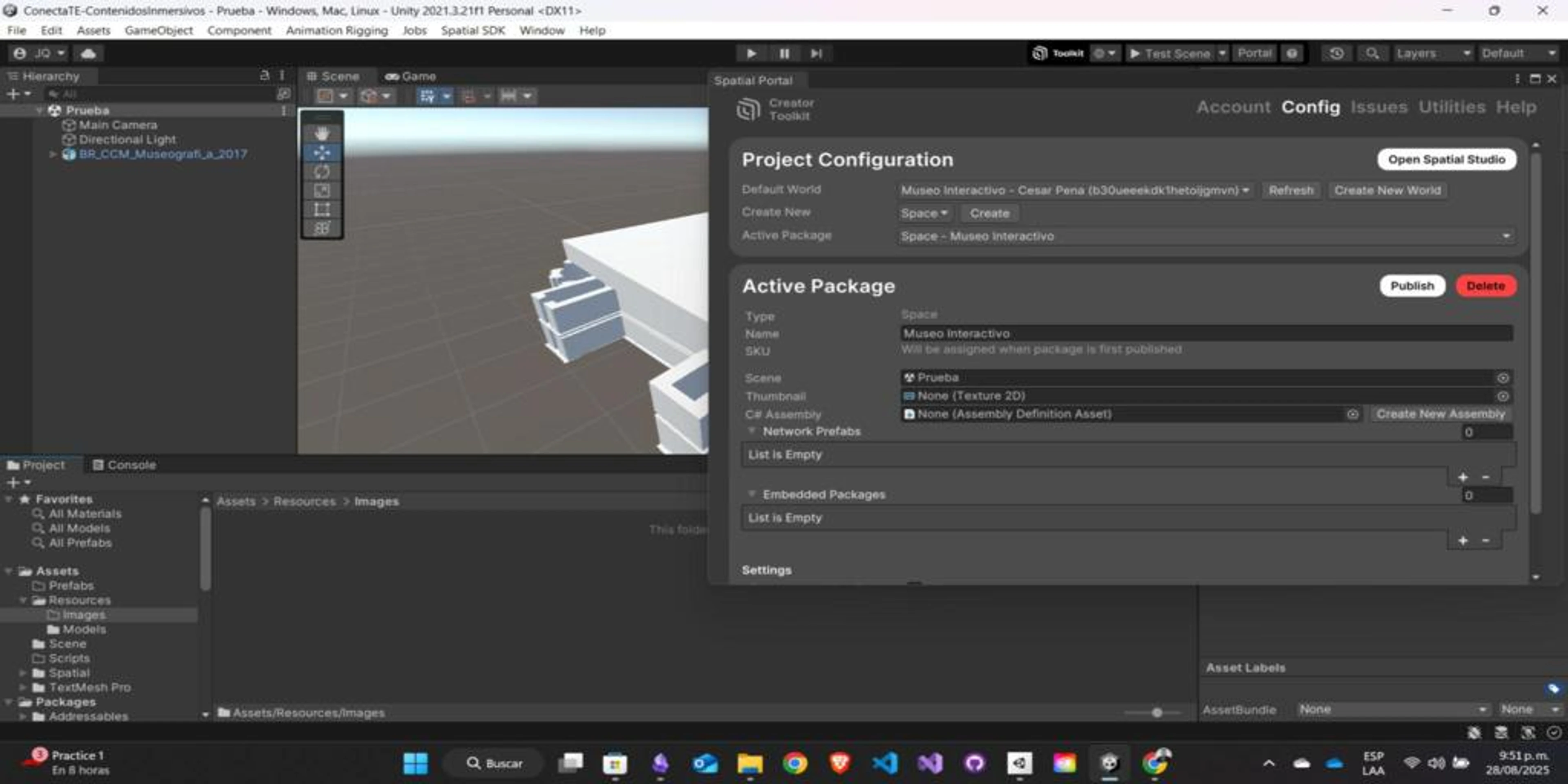Toggle grid snapping in Scene toolbar
1568x784 pixels.
(428, 96)
